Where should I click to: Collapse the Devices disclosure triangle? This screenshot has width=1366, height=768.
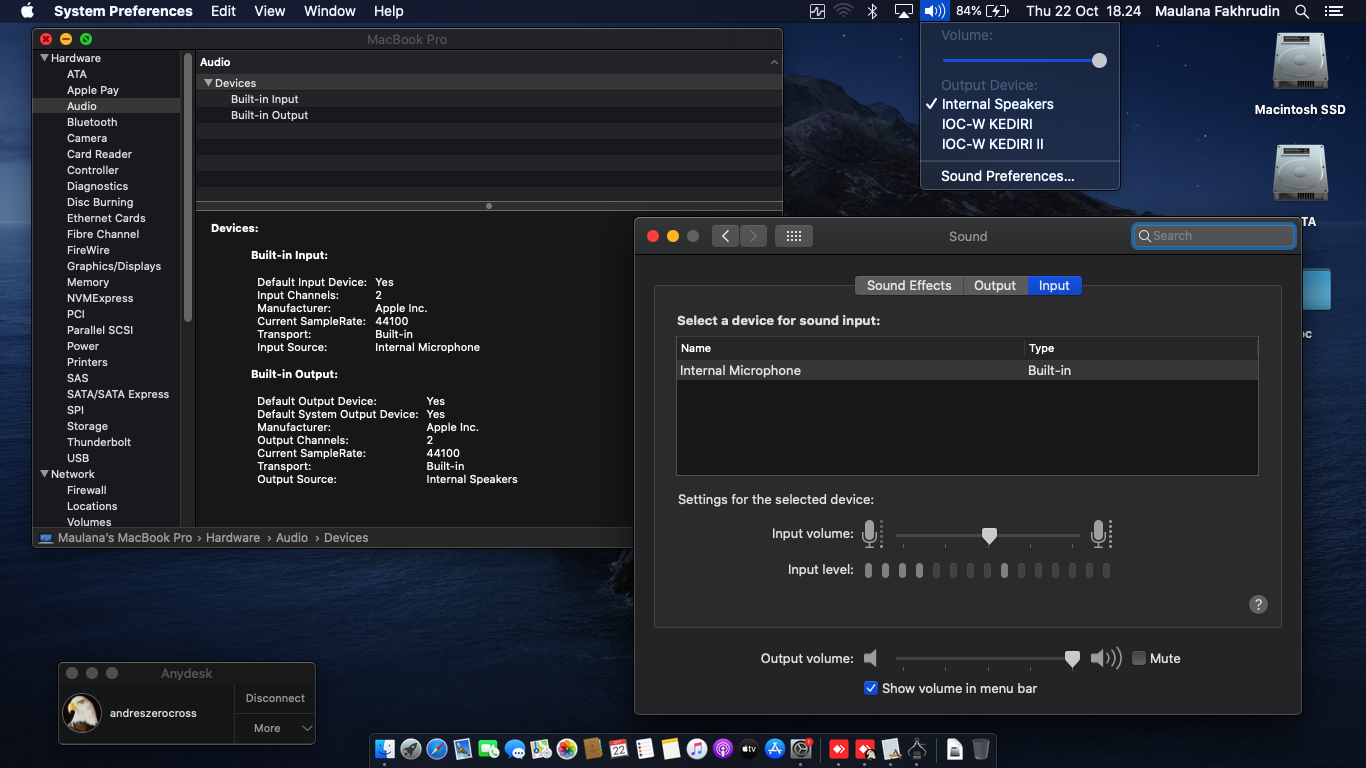tap(208, 83)
